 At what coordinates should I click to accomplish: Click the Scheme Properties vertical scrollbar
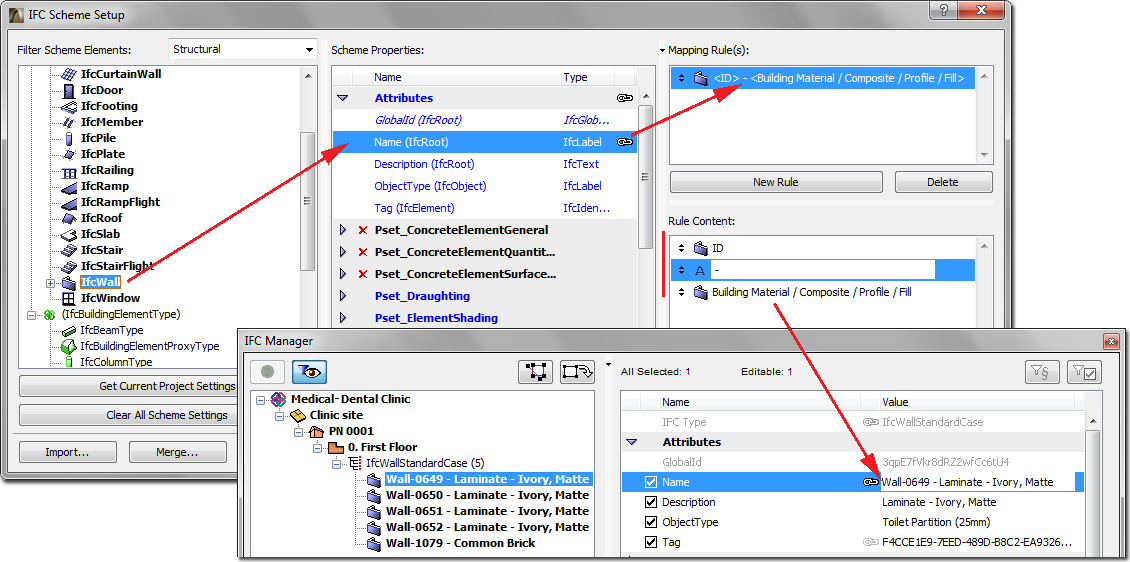pos(646,177)
